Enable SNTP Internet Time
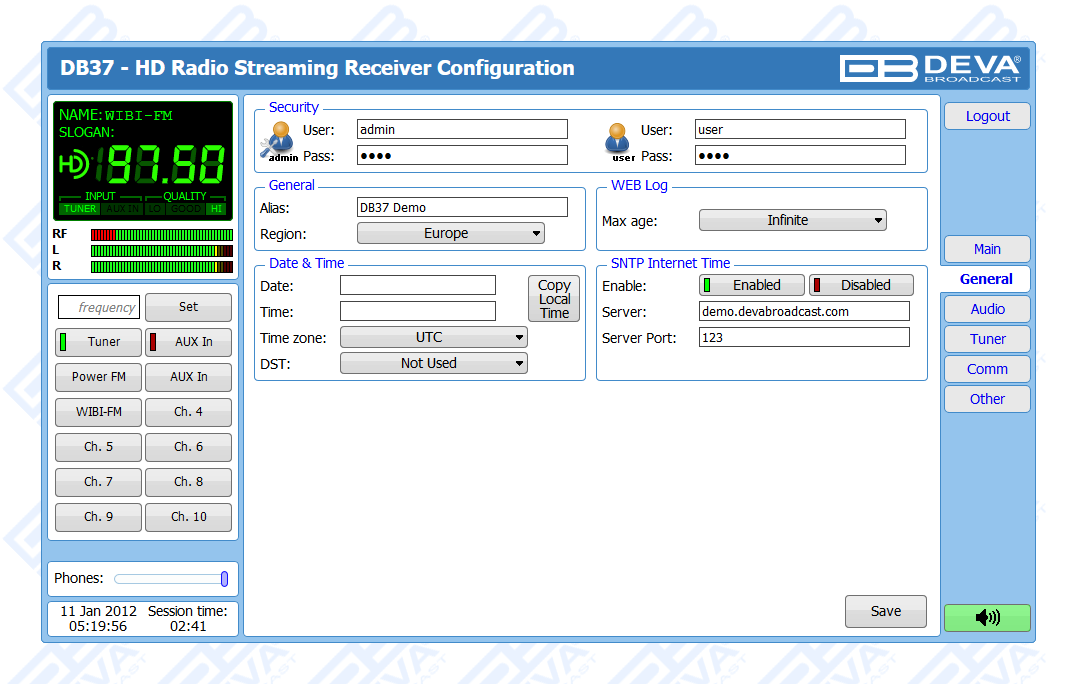The image size is (1077, 684). pyautogui.click(x=751, y=285)
